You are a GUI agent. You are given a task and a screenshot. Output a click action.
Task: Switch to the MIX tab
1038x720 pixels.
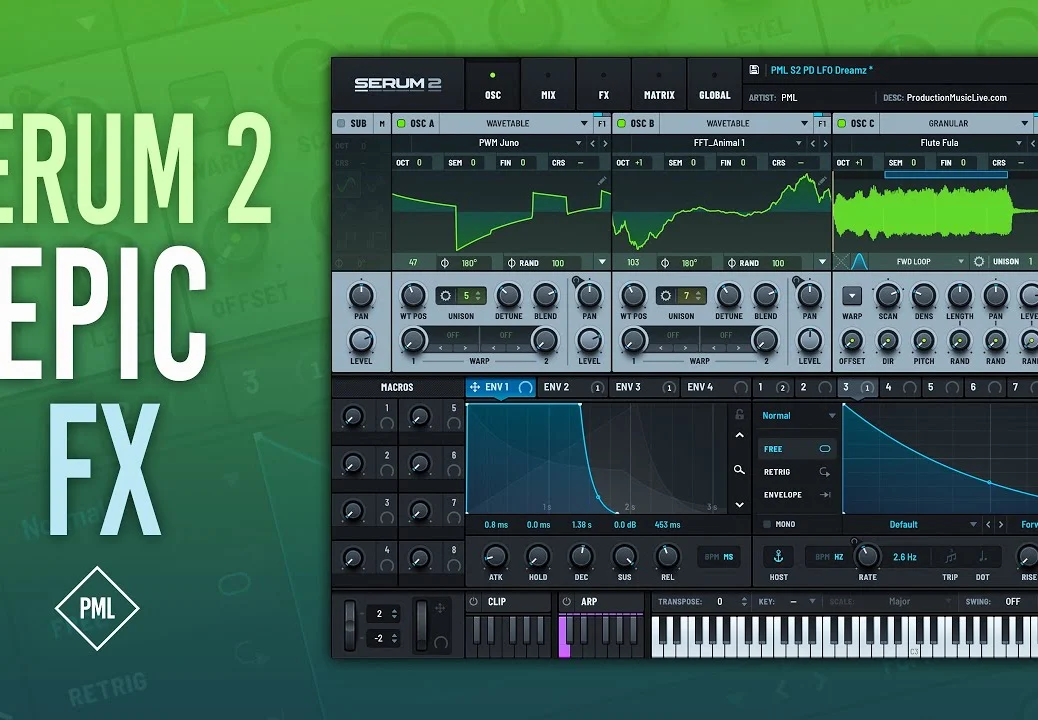point(548,85)
